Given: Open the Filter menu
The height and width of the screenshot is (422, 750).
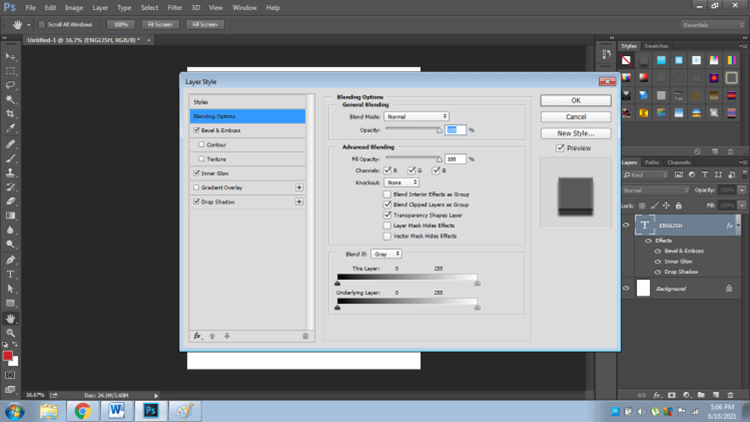Looking at the screenshot, I should [x=175, y=7].
